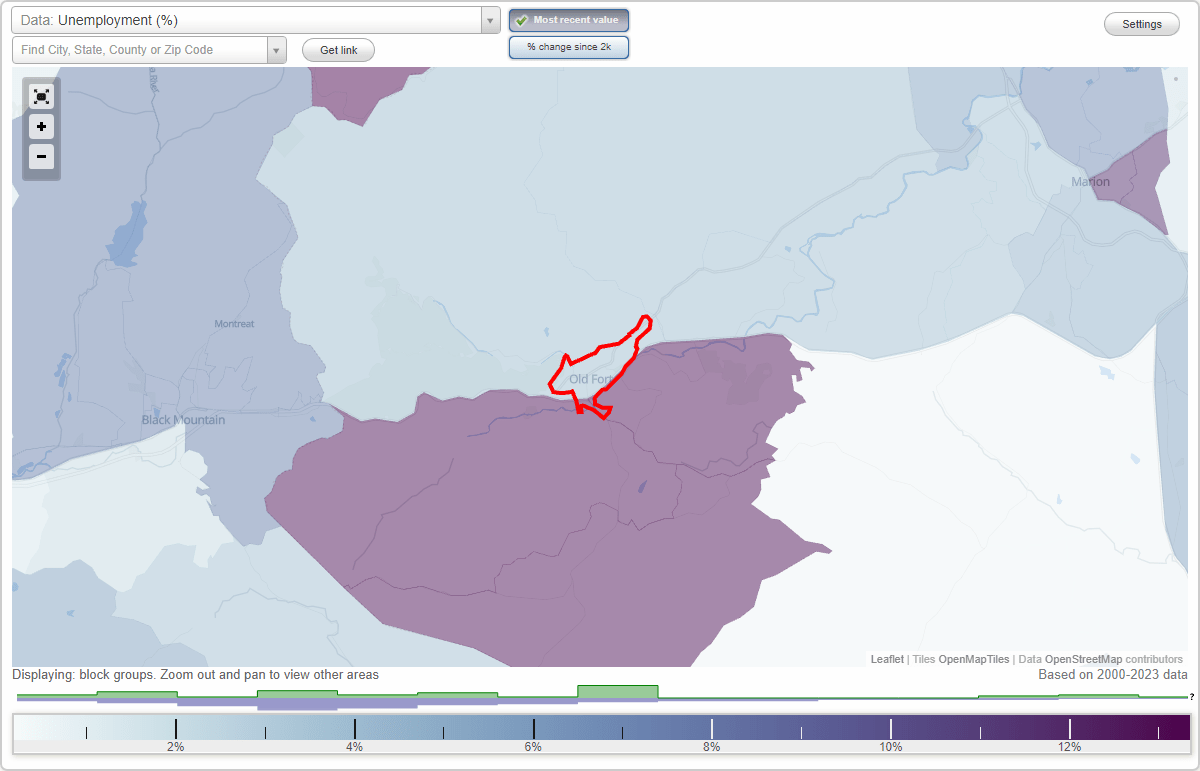1200x771 pixels.
Task: Click the 10% mark on color legend
Action: 890,747
